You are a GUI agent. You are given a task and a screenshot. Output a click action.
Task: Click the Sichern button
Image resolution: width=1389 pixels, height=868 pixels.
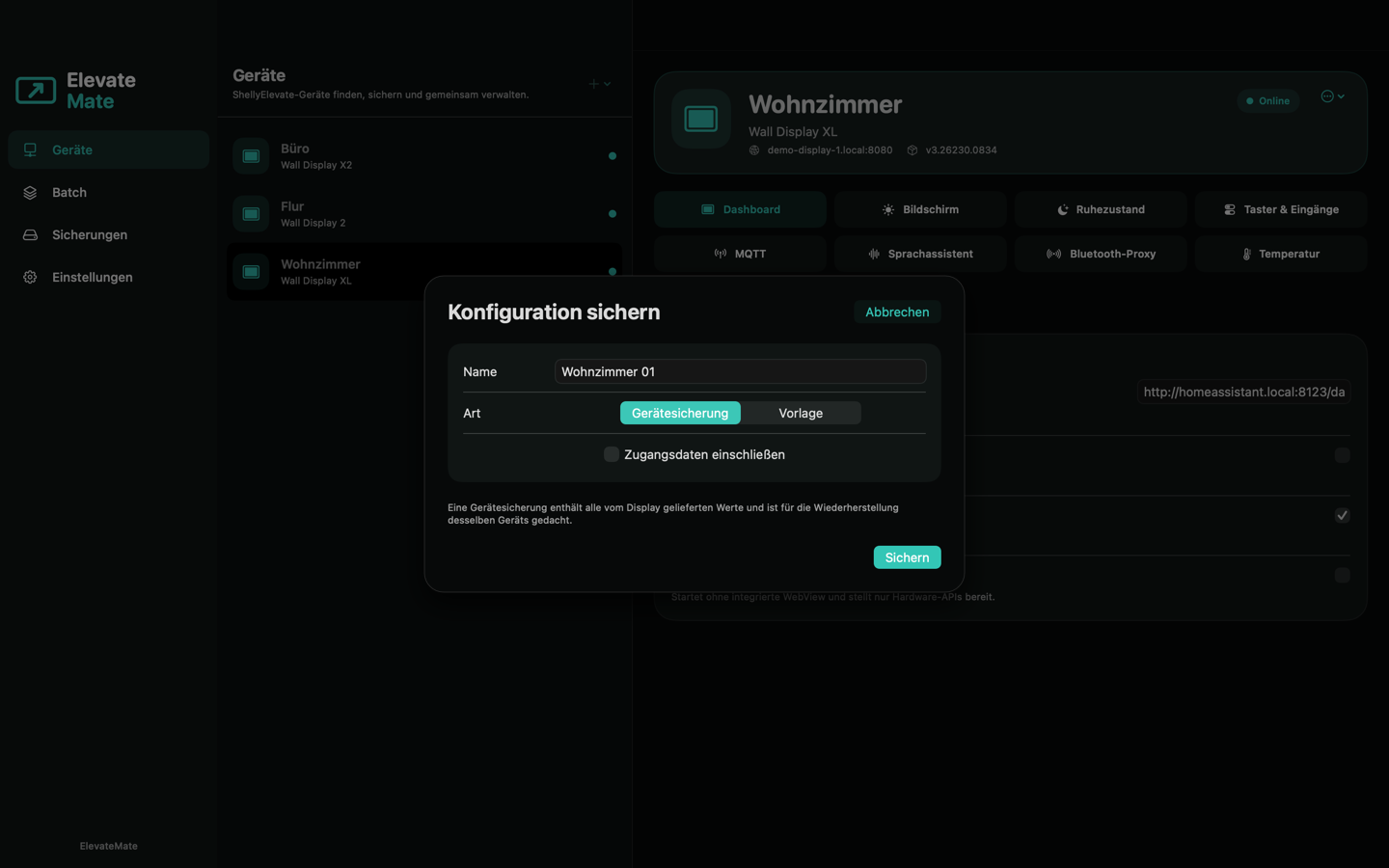[x=907, y=557]
